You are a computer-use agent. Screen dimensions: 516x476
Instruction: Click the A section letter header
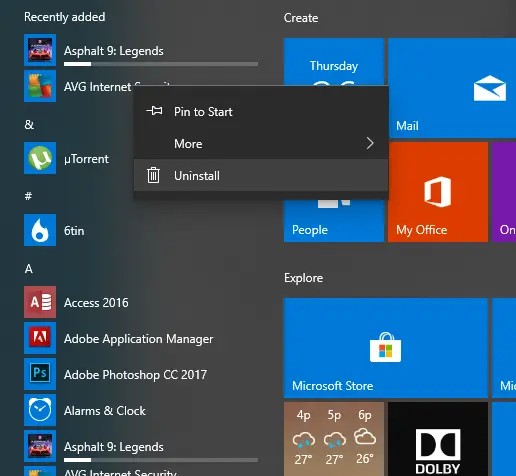[29, 269]
